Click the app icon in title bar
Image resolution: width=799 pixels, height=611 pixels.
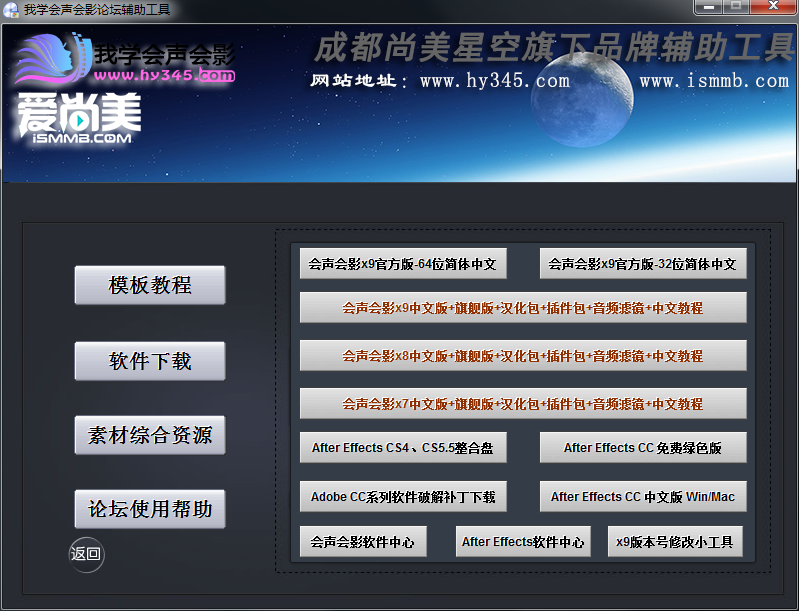tap(11, 10)
